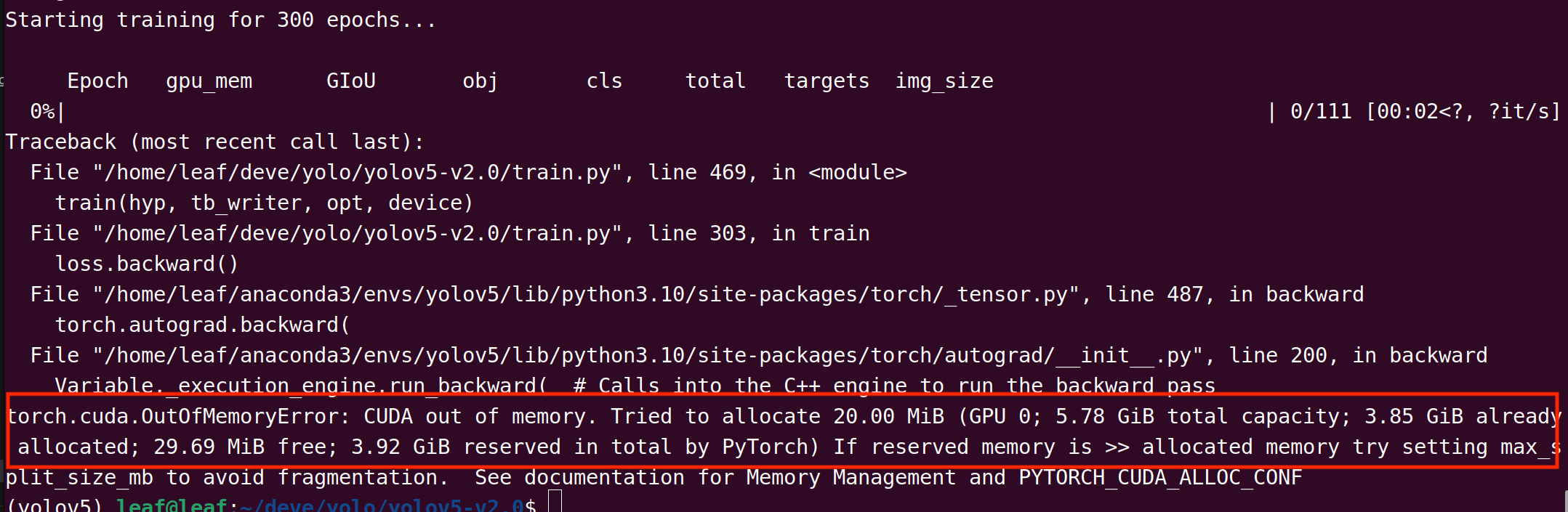1568x512 pixels.
Task: Click the leaf@leaf prompt username
Action: coord(172,504)
